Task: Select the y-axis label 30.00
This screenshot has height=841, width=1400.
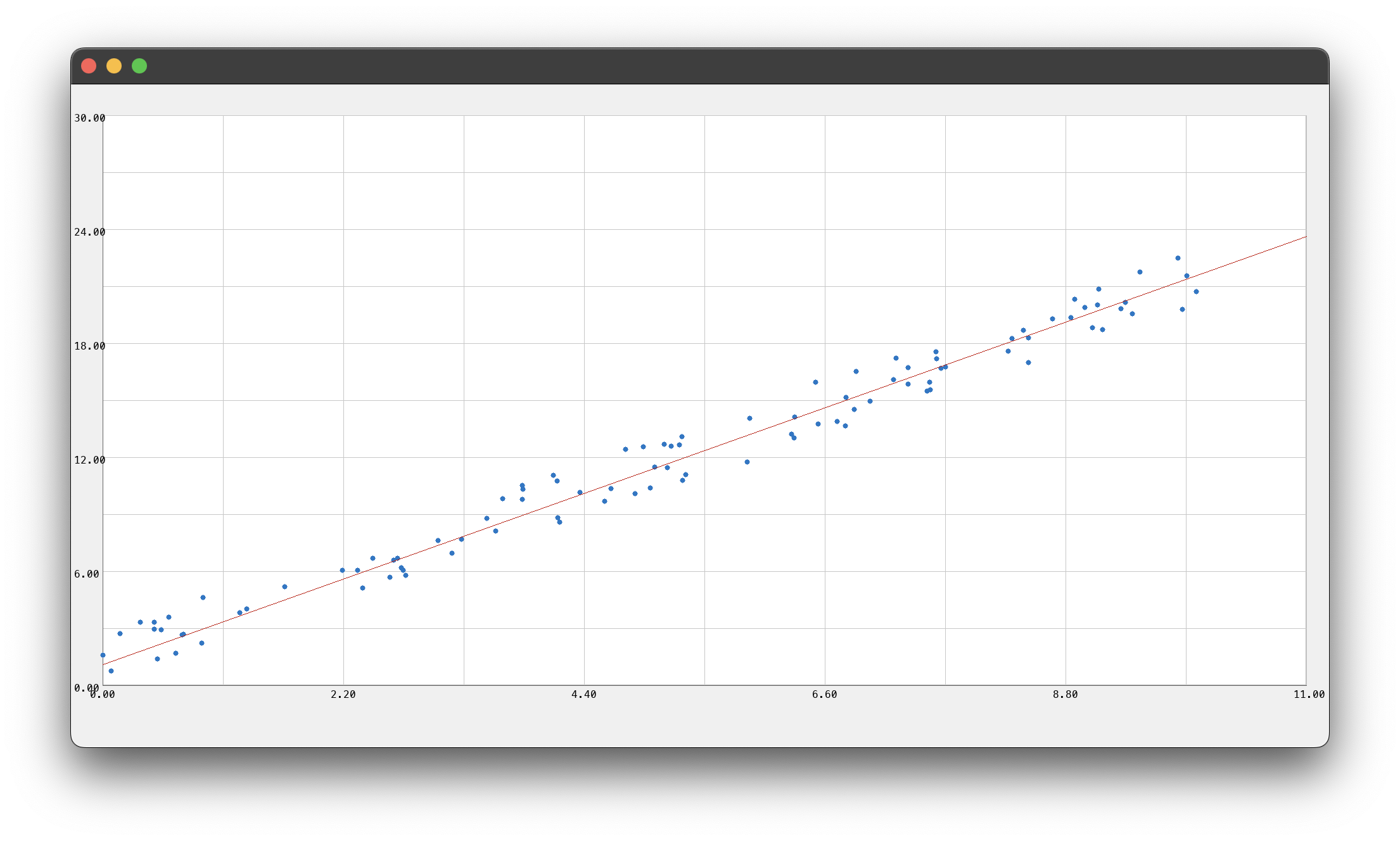Action: tap(91, 117)
